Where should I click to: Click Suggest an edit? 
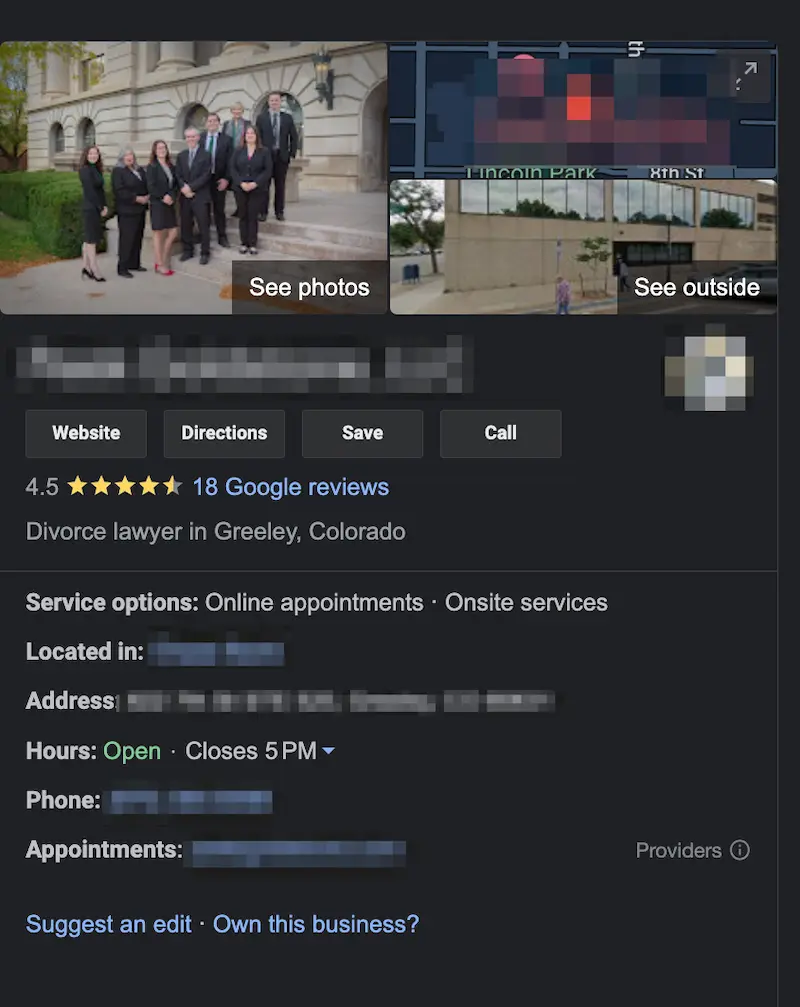click(109, 924)
